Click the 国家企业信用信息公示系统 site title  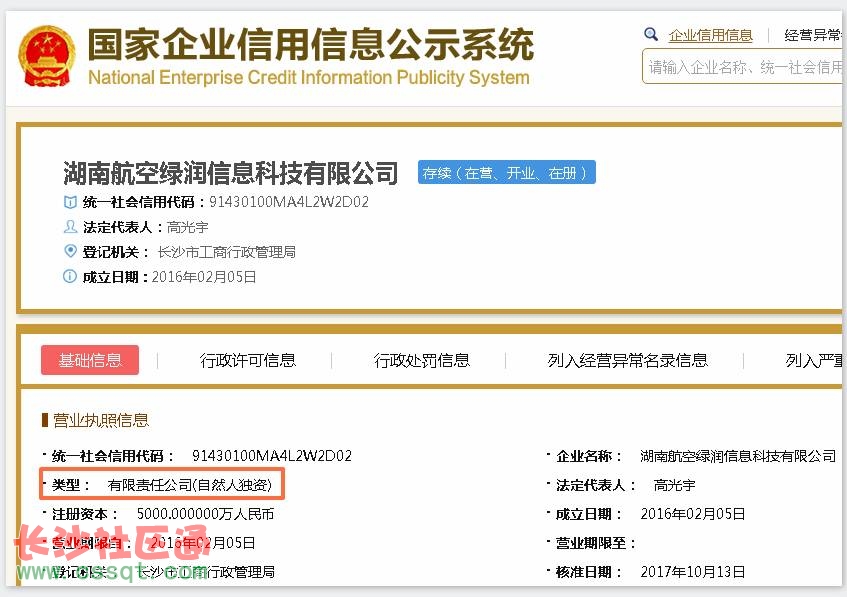(x=311, y=44)
